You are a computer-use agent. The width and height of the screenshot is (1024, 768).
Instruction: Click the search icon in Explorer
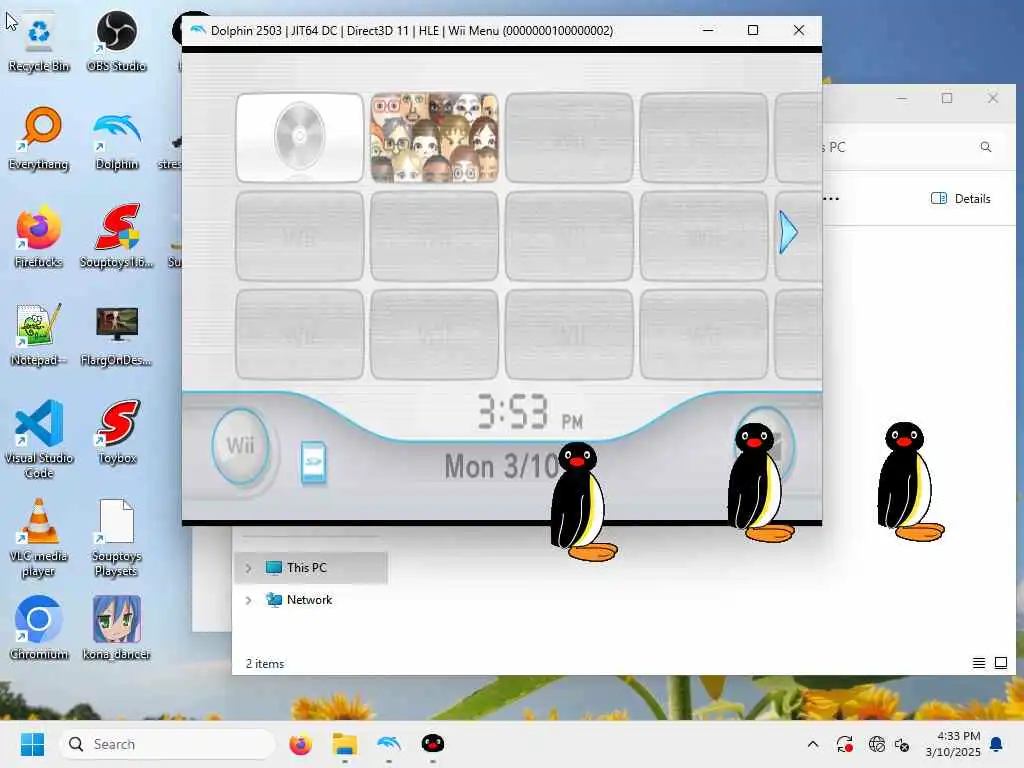(985, 147)
